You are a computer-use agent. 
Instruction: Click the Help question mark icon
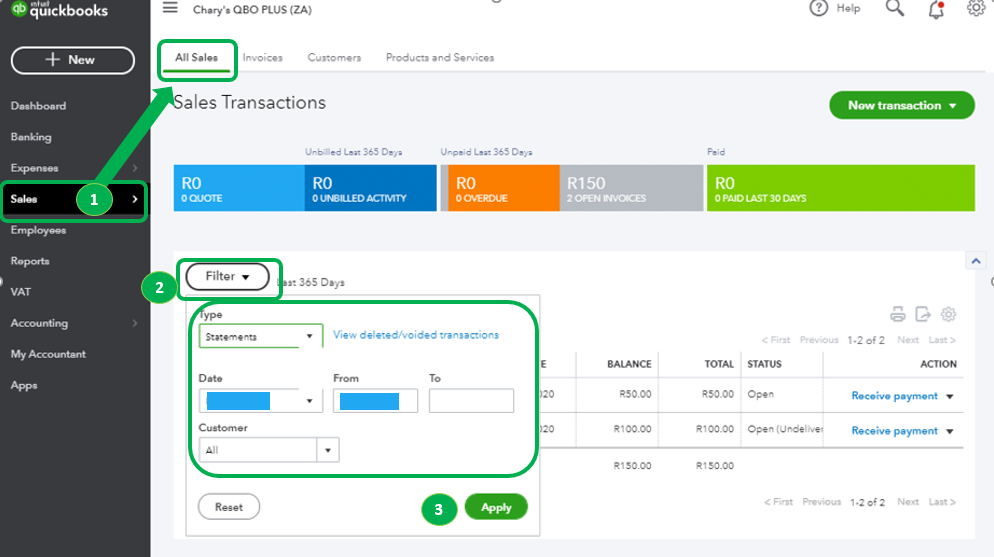click(x=818, y=8)
